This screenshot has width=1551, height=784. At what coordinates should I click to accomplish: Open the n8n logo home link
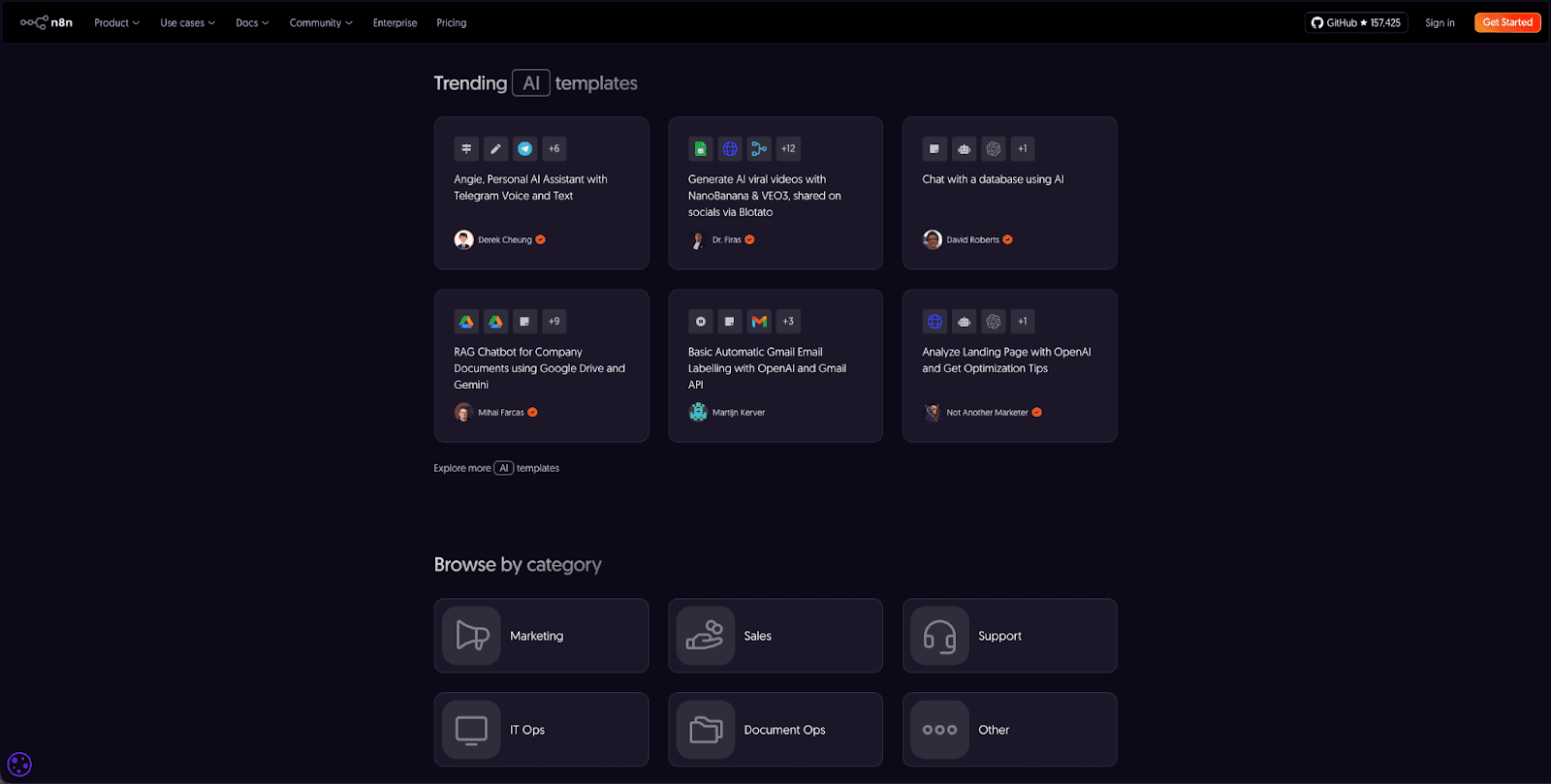[47, 22]
